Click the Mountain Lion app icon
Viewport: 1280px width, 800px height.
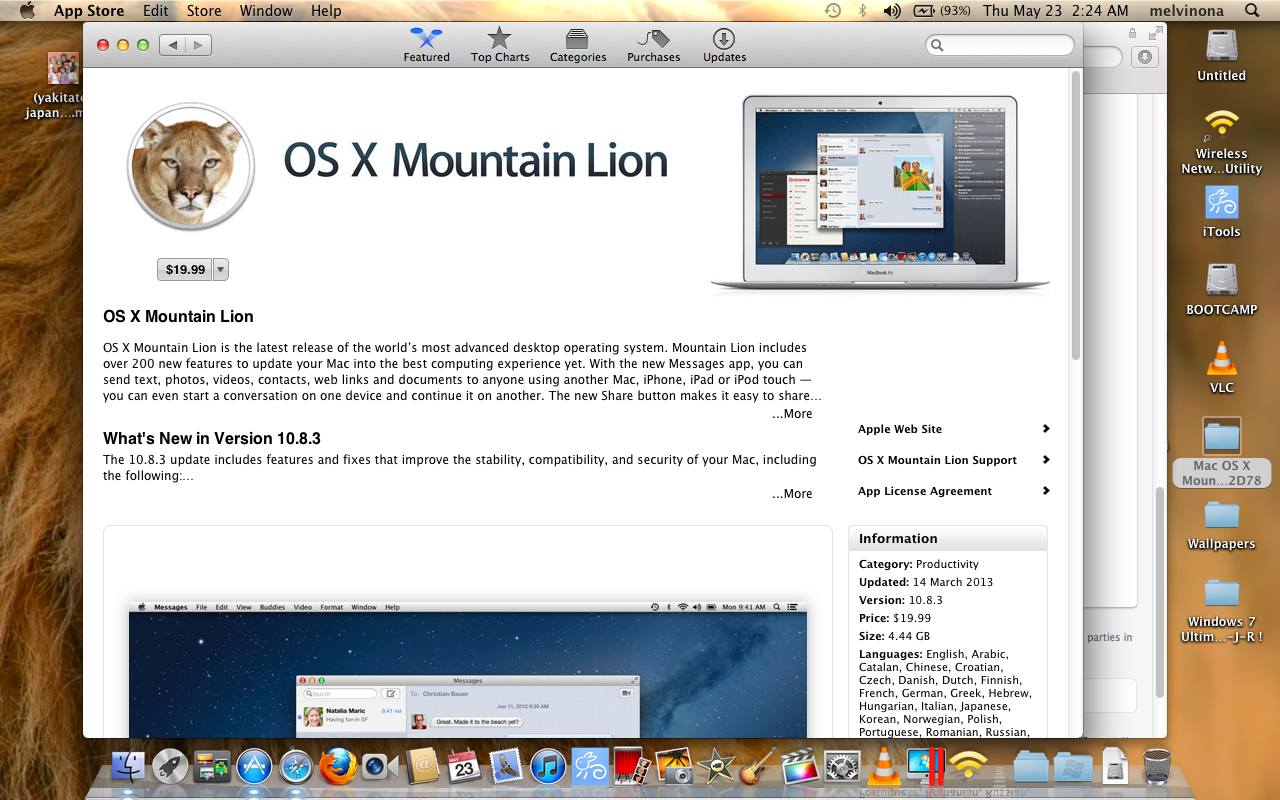click(190, 167)
